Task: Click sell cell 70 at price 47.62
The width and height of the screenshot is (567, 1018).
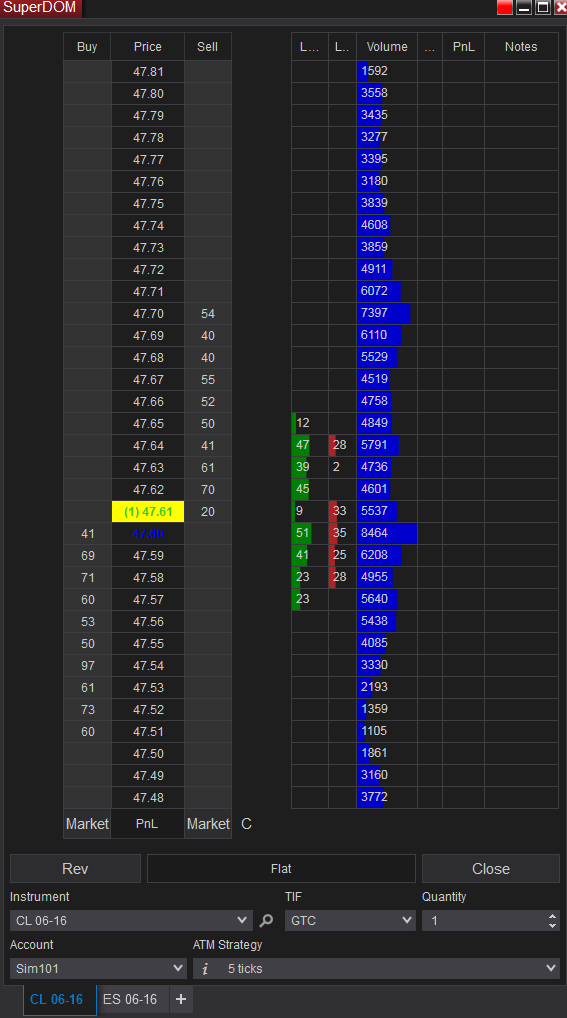Action: [x=208, y=490]
